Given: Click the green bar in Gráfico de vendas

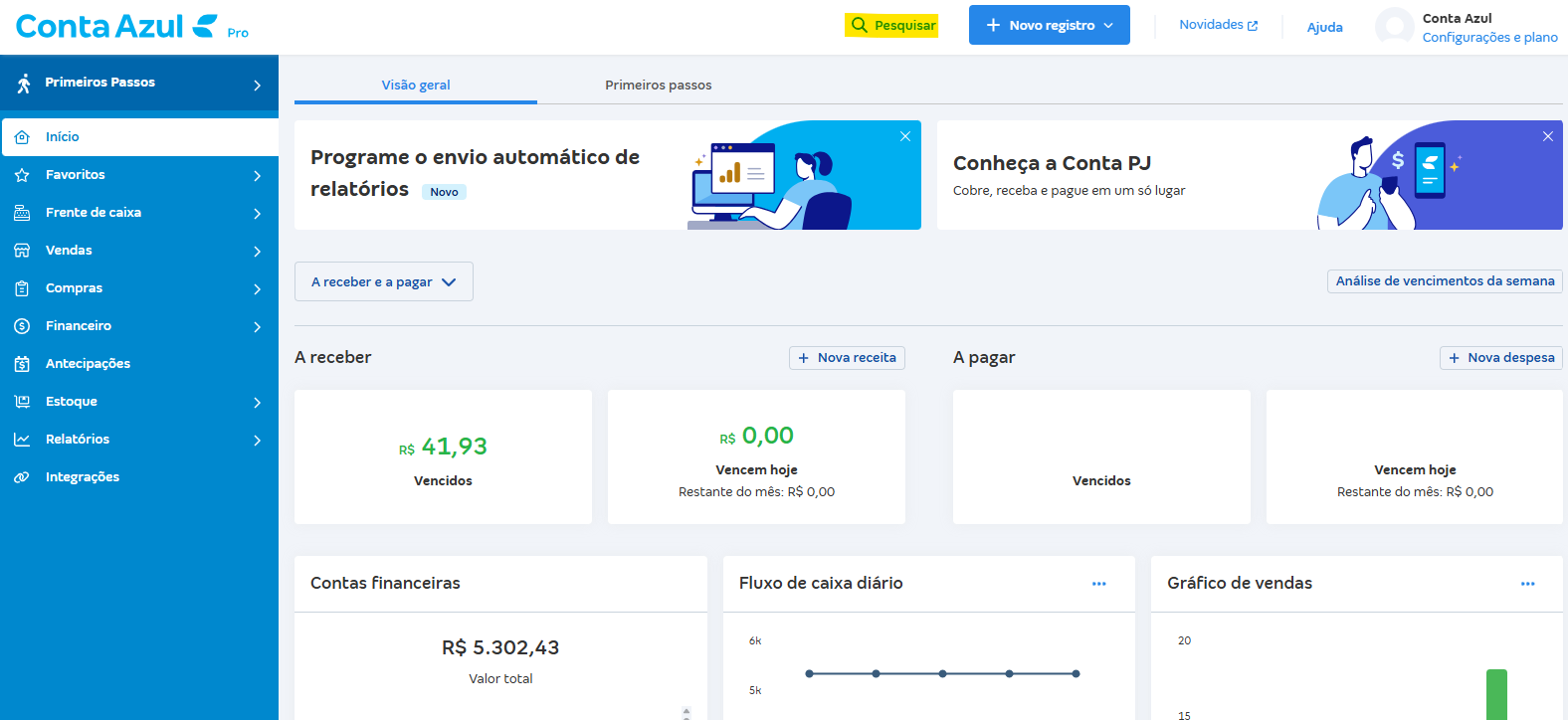Looking at the screenshot, I should pos(1496,694).
